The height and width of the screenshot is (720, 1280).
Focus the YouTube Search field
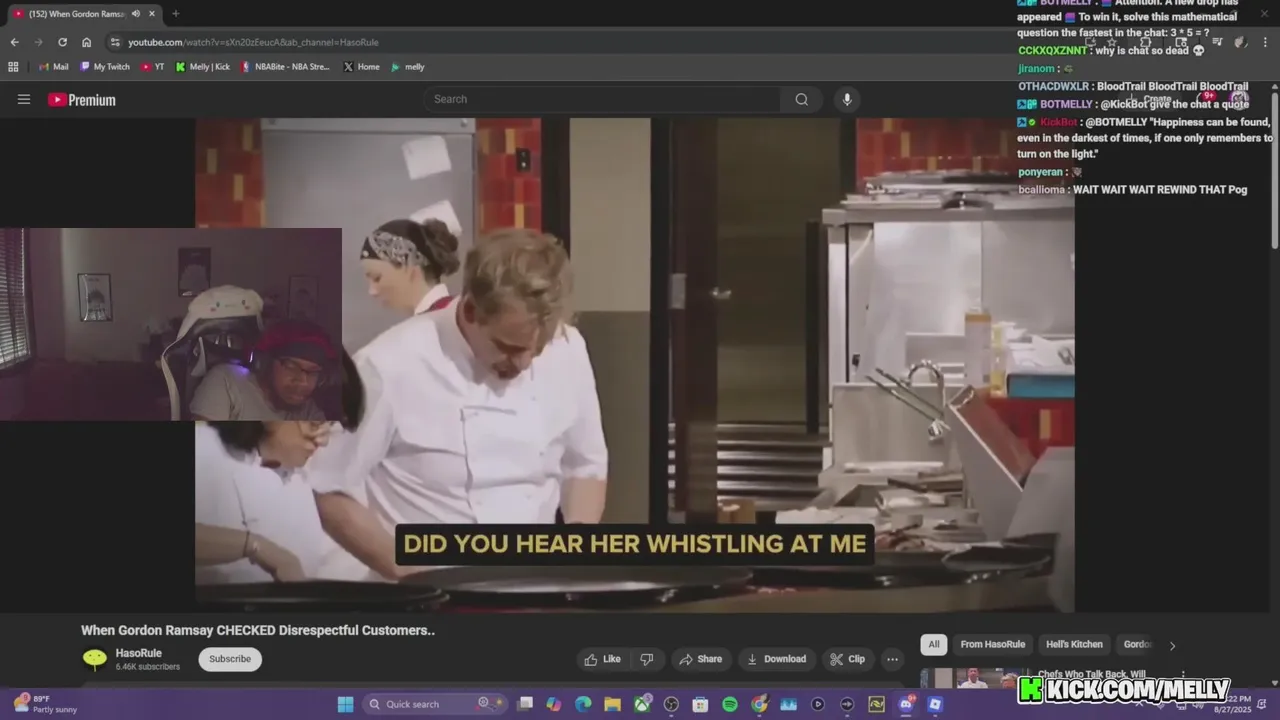602,99
